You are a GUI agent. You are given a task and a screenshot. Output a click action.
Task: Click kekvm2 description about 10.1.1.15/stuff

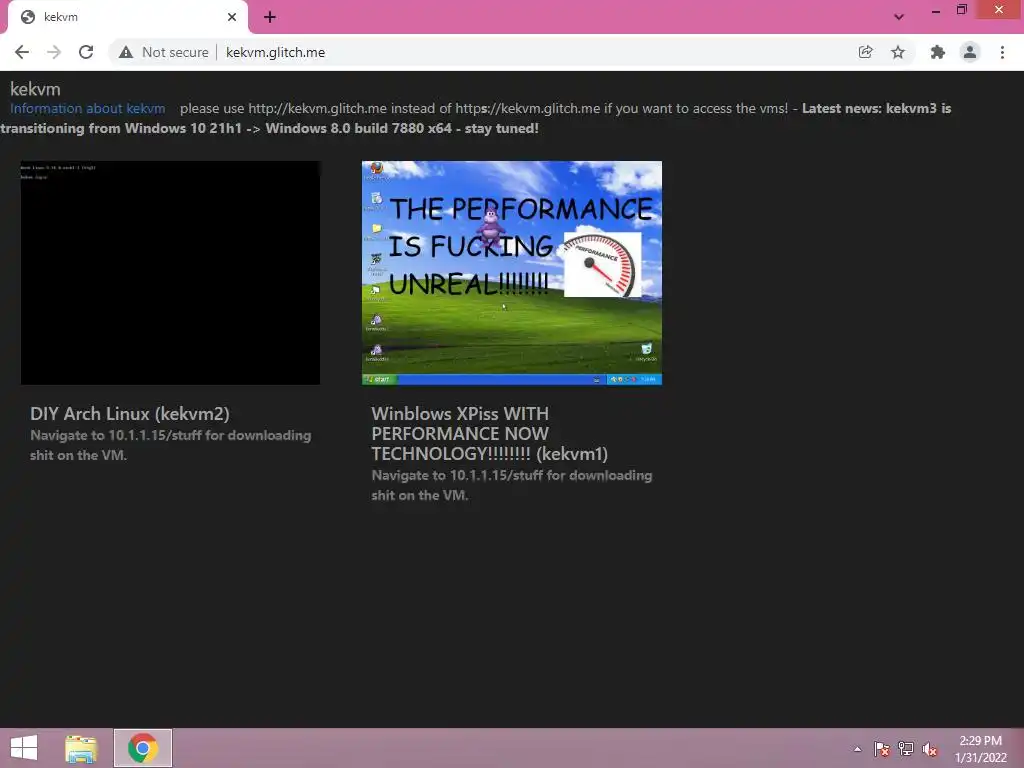tap(170, 445)
